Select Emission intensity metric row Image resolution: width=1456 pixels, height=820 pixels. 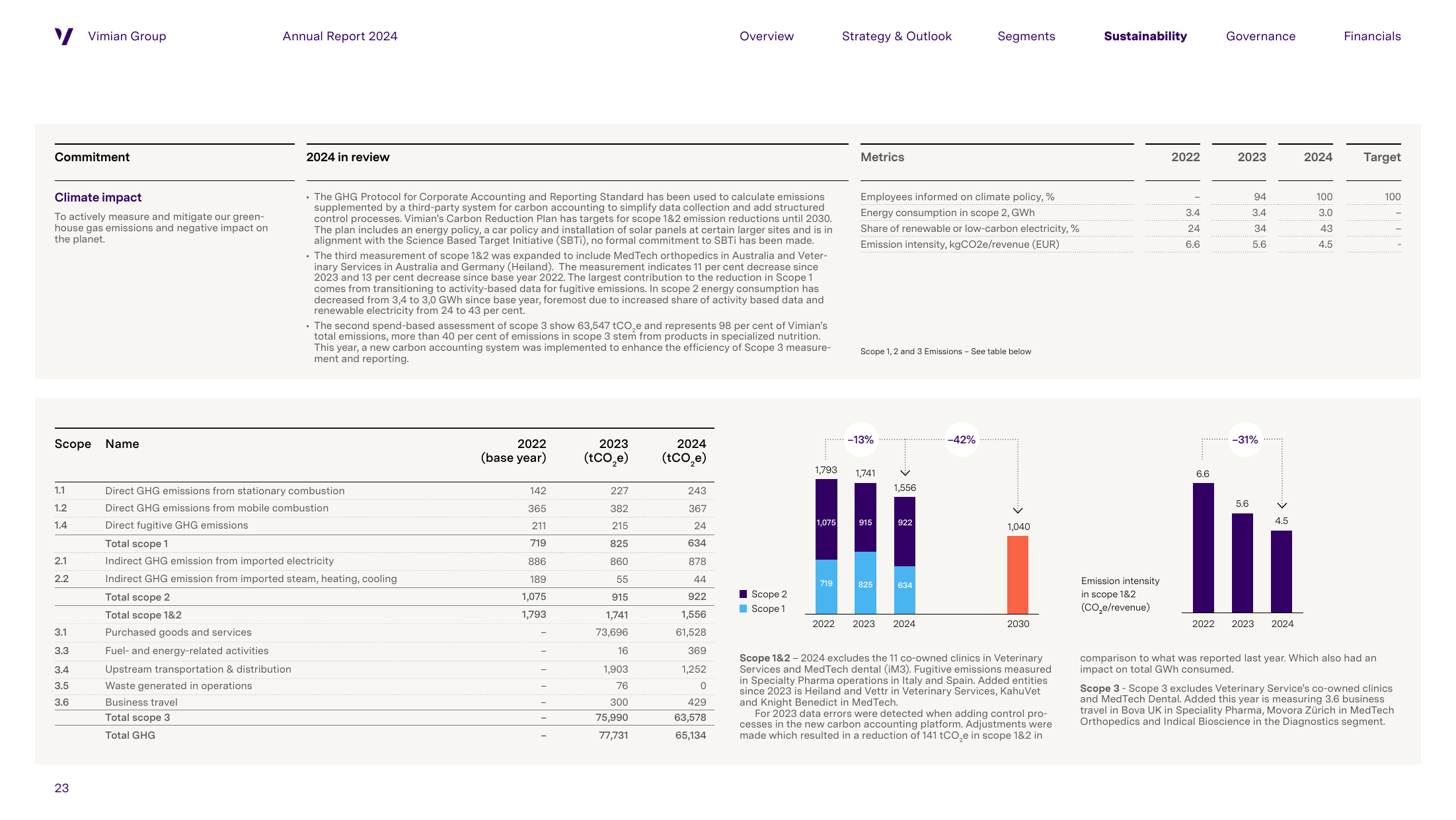[1130, 244]
